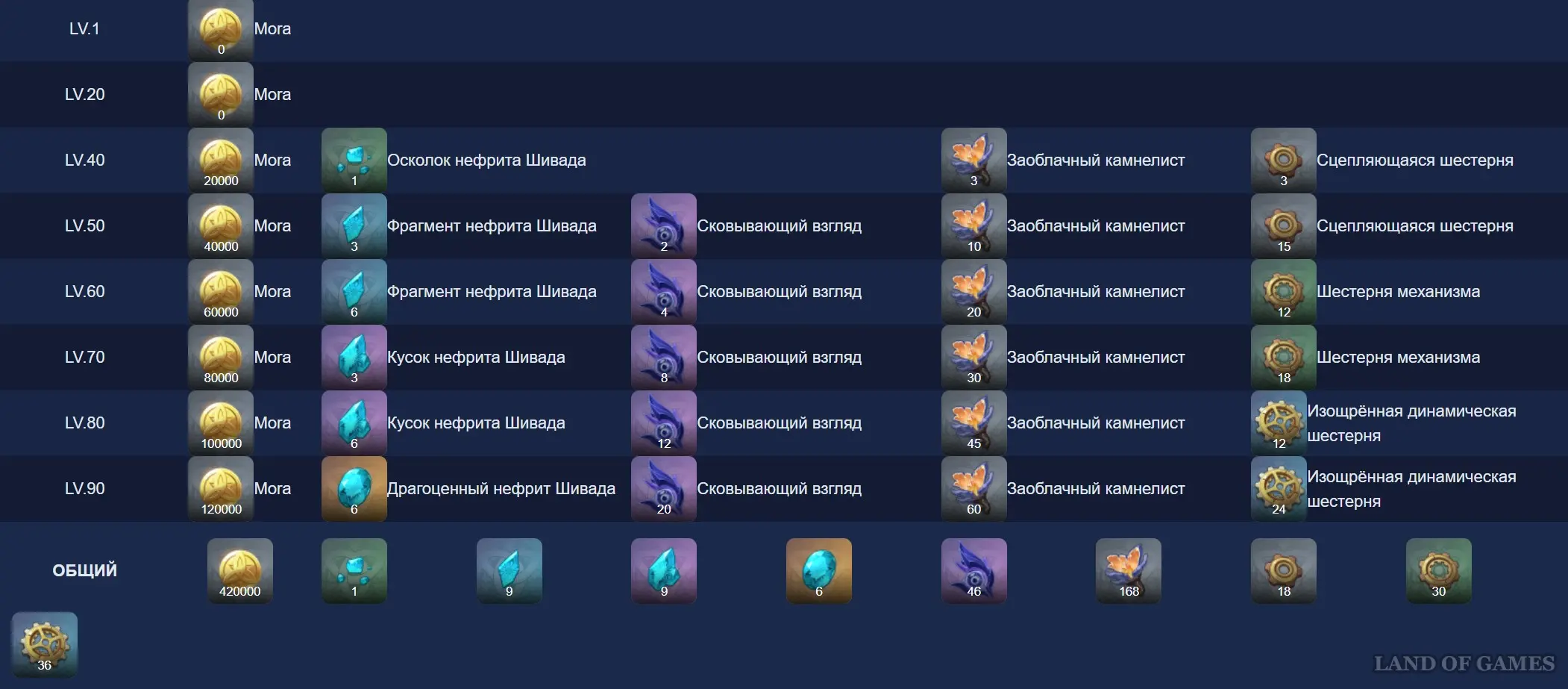Click Сковывающий взгляд icon with count 12
Viewport: 1568px width, 689px height.
click(x=664, y=423)
